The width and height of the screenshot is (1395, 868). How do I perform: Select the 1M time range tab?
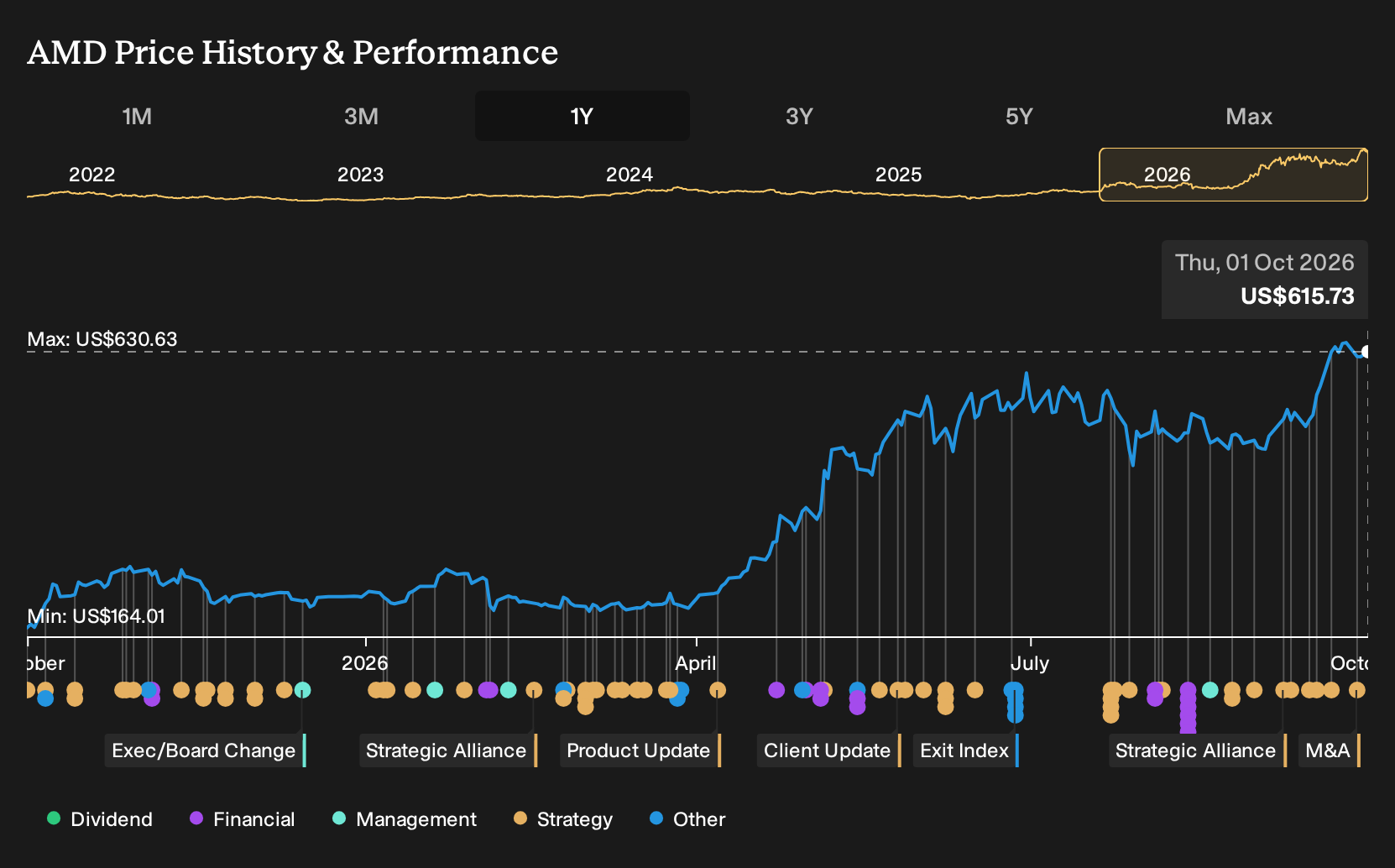(137, 116)
